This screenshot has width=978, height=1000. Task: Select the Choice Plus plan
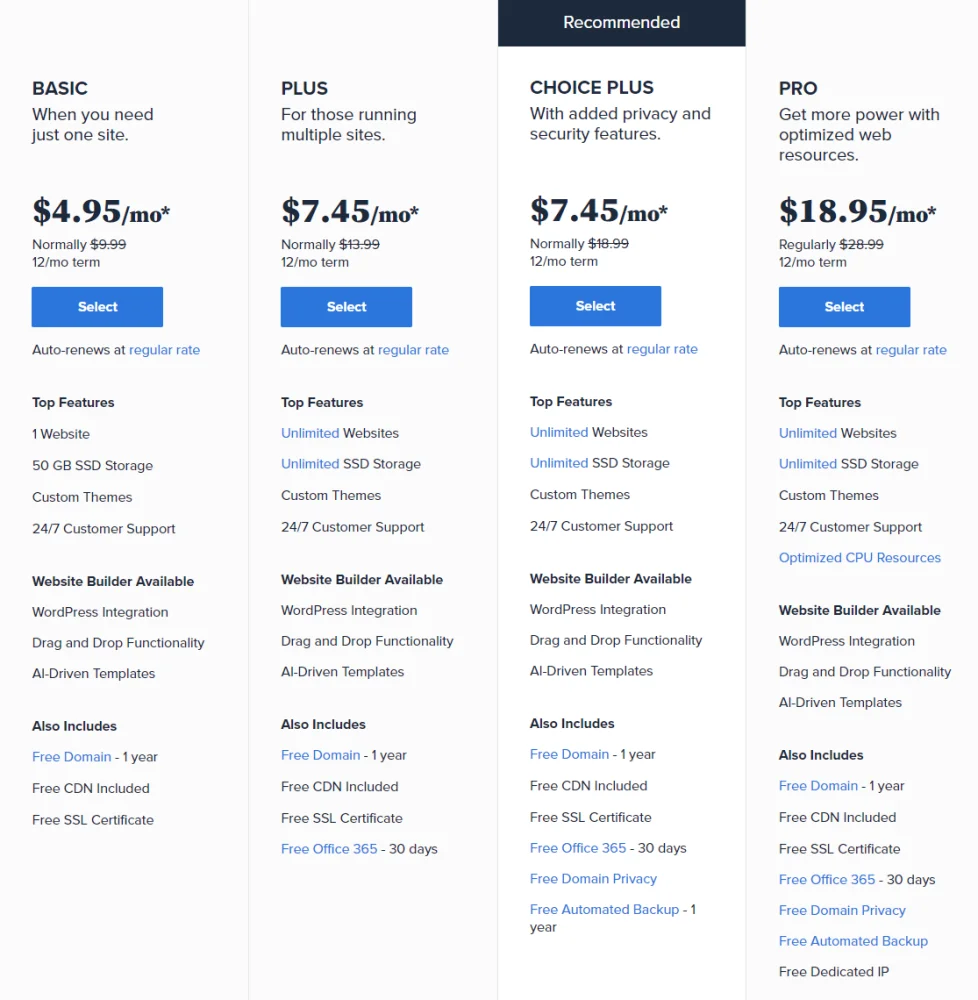595,306
